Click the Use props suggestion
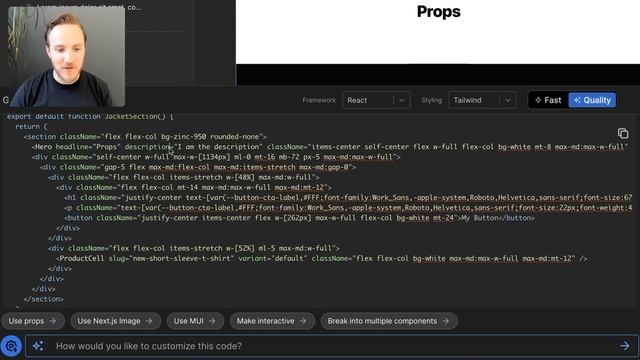The width and height of the screenshot is (640, 360). tap(32, 321)
